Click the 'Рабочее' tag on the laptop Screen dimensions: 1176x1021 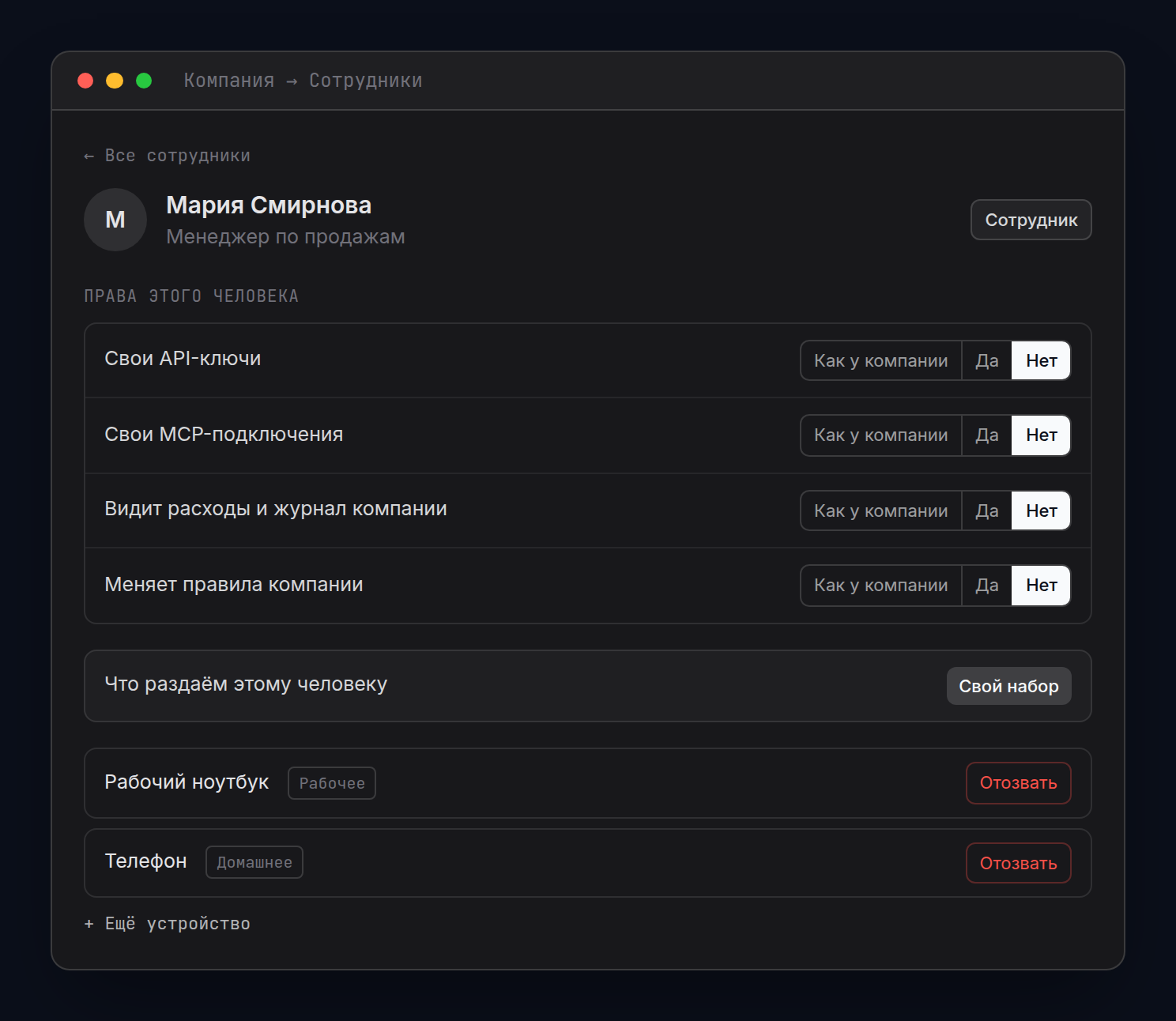[x=332, y=783]
